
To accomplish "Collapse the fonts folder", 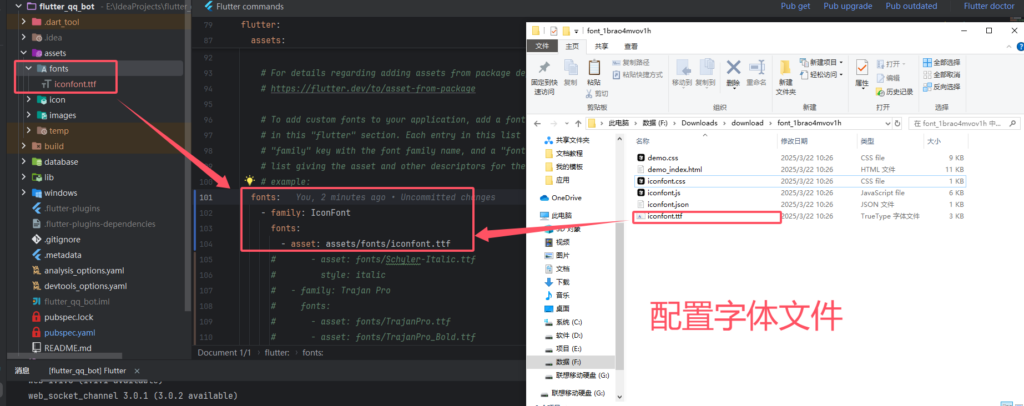I will pyautogui.click(x=29, y=69).
